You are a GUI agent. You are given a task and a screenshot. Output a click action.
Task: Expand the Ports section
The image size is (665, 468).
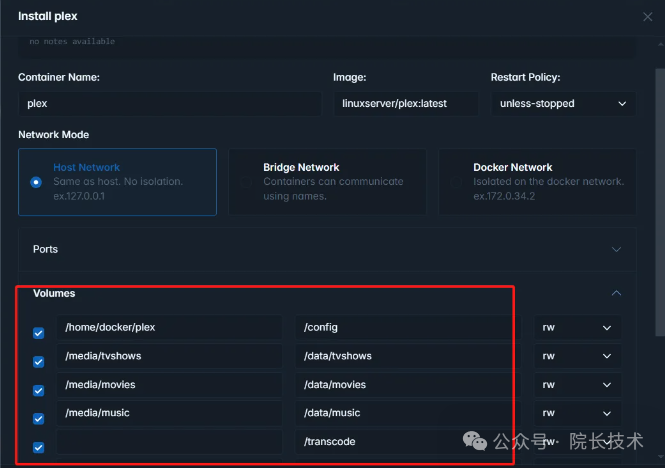(x=616, y=249)
